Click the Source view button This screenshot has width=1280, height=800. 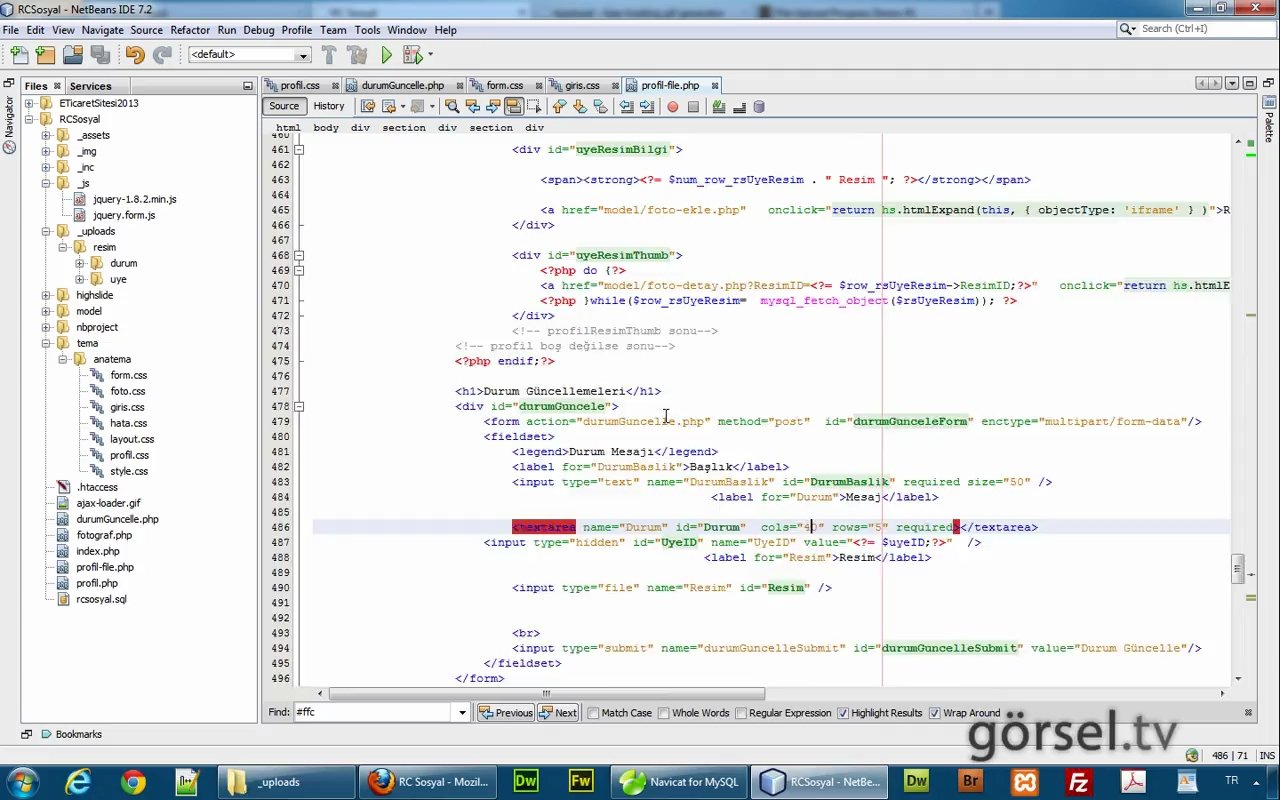(x=284, y=106)
